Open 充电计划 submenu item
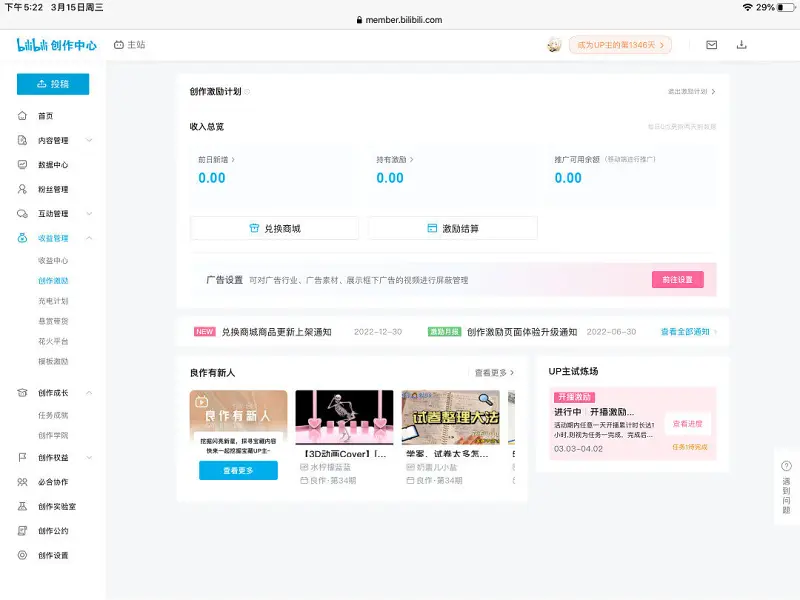The width and height of the screenshot is (800, 600). [53, 301]
